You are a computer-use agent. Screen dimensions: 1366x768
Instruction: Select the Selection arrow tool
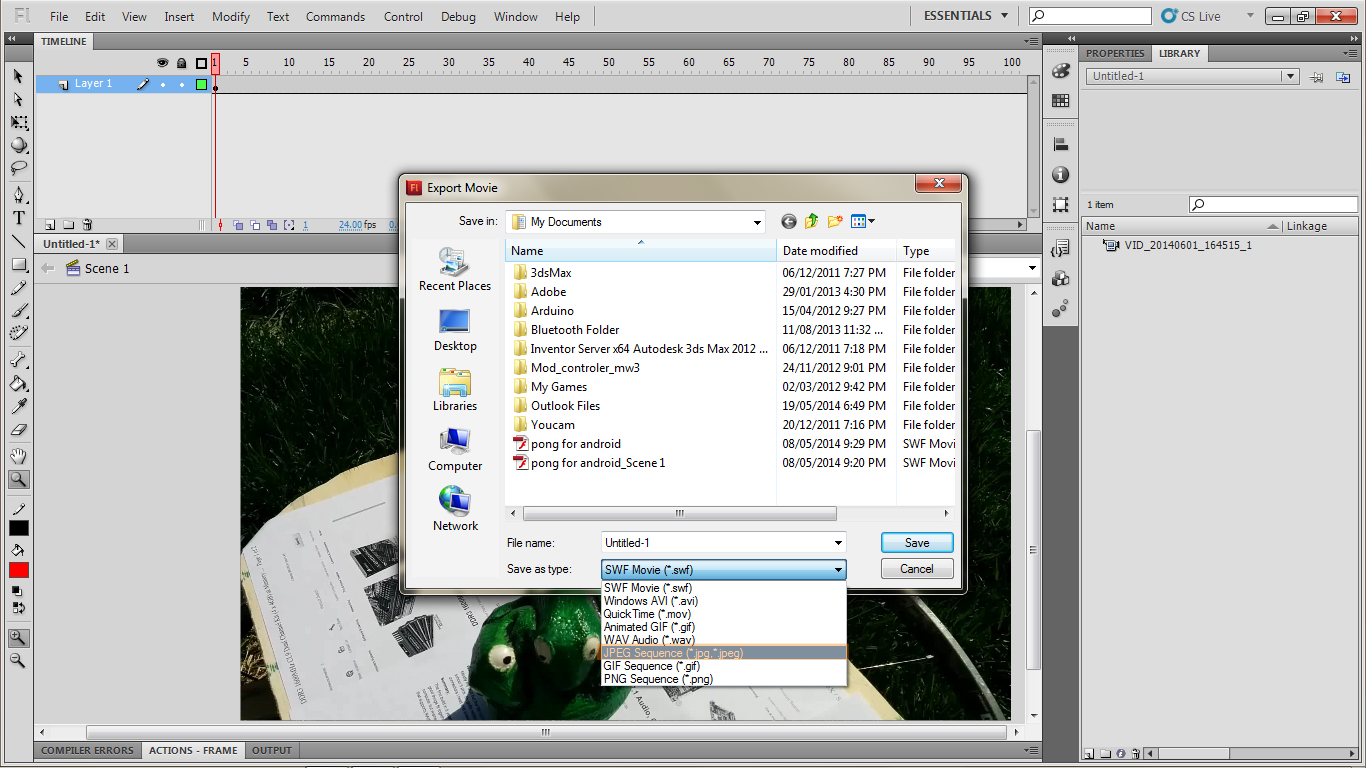coord(18,76)
